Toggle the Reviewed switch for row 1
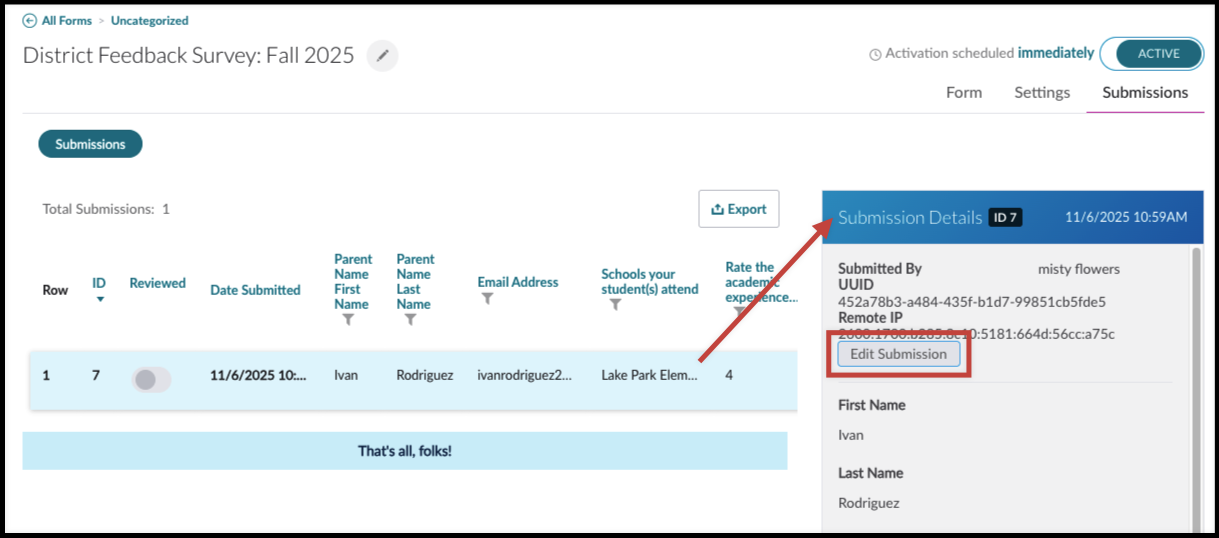Viewport: 1219px width, 538px height. (152, 379)
